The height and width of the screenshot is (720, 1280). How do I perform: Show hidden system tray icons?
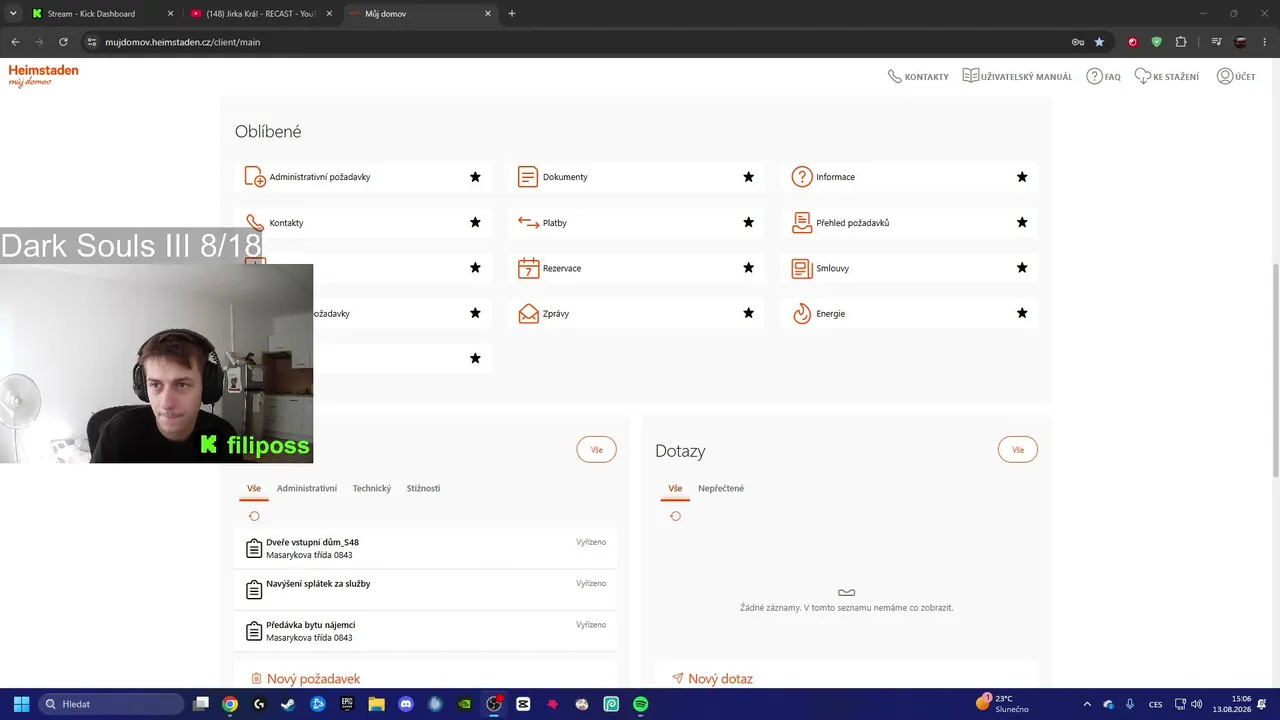click(x=1087, y=704)
